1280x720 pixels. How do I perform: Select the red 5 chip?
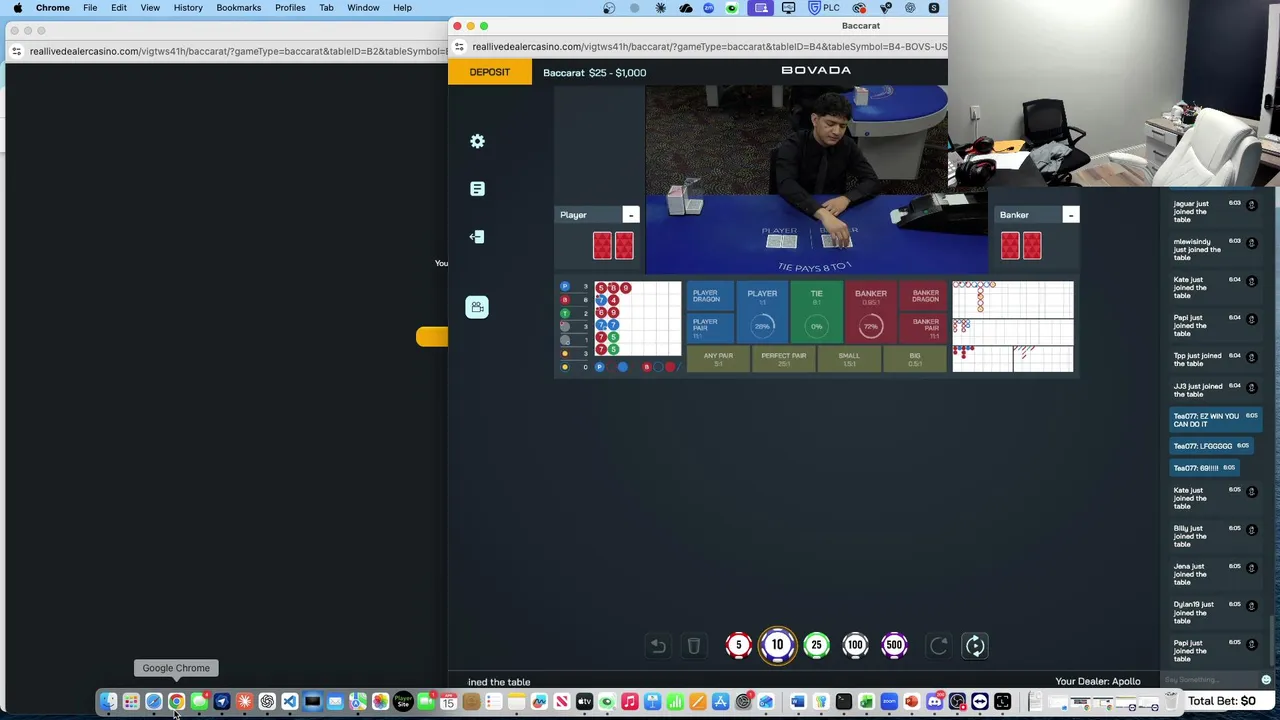pos(738,646)
